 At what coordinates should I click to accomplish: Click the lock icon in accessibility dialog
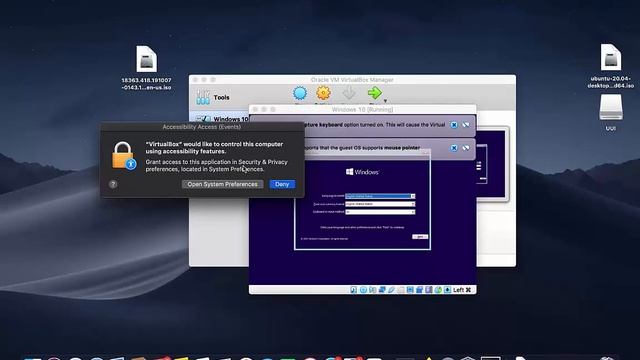[x=124, y=156]
